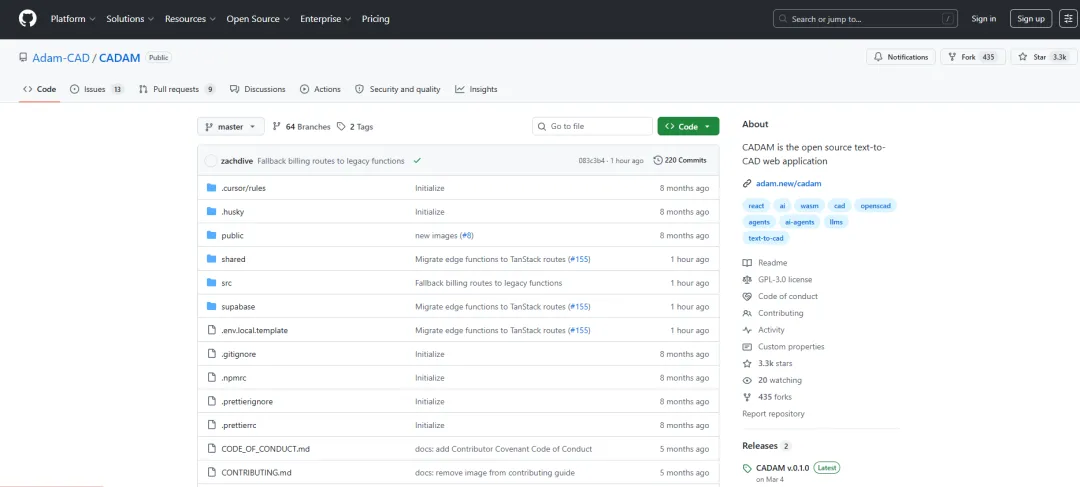Screen dimensions: 1080x487
Task: Open the Platform dropdown menu
Action: pyautogui.click(x=73, y=19)
